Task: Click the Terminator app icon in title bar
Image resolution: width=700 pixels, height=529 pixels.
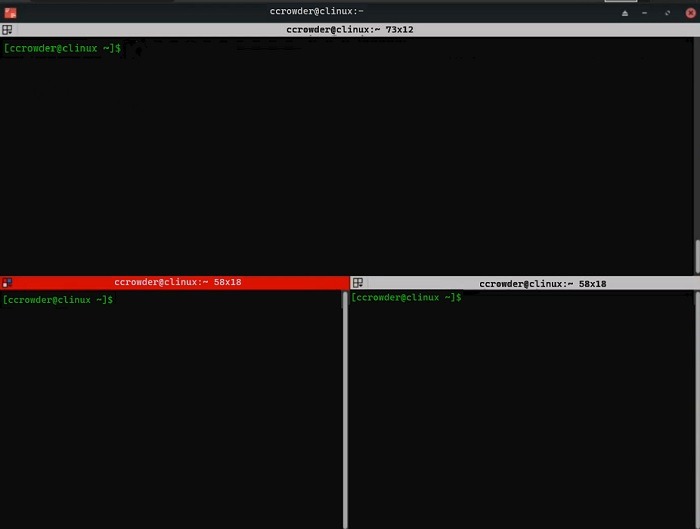Action: (10, 13)
